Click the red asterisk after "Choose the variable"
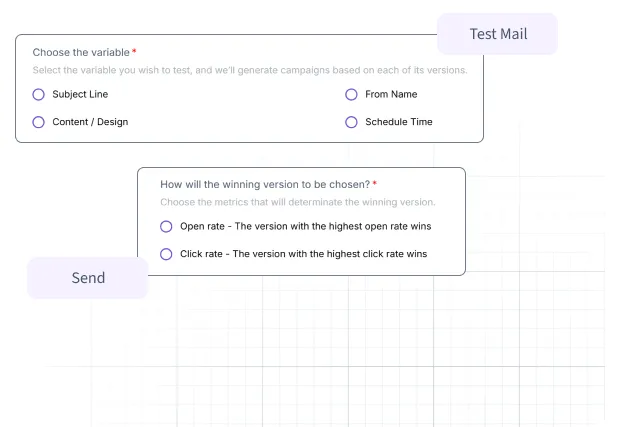The height and width of the screenshot is (427, 620). click(134, 52)
